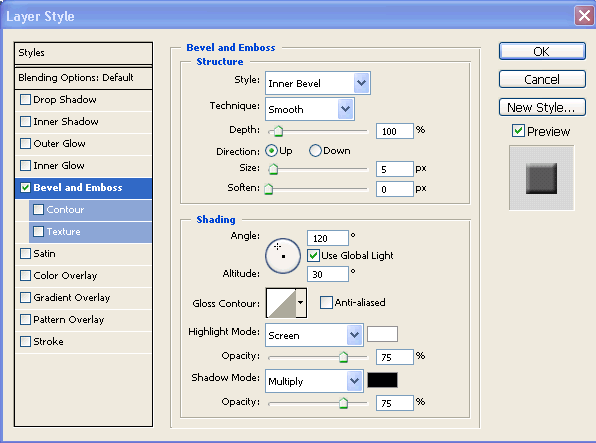Click the New Style... button
The image size is (596, 443).
[542, 107]
